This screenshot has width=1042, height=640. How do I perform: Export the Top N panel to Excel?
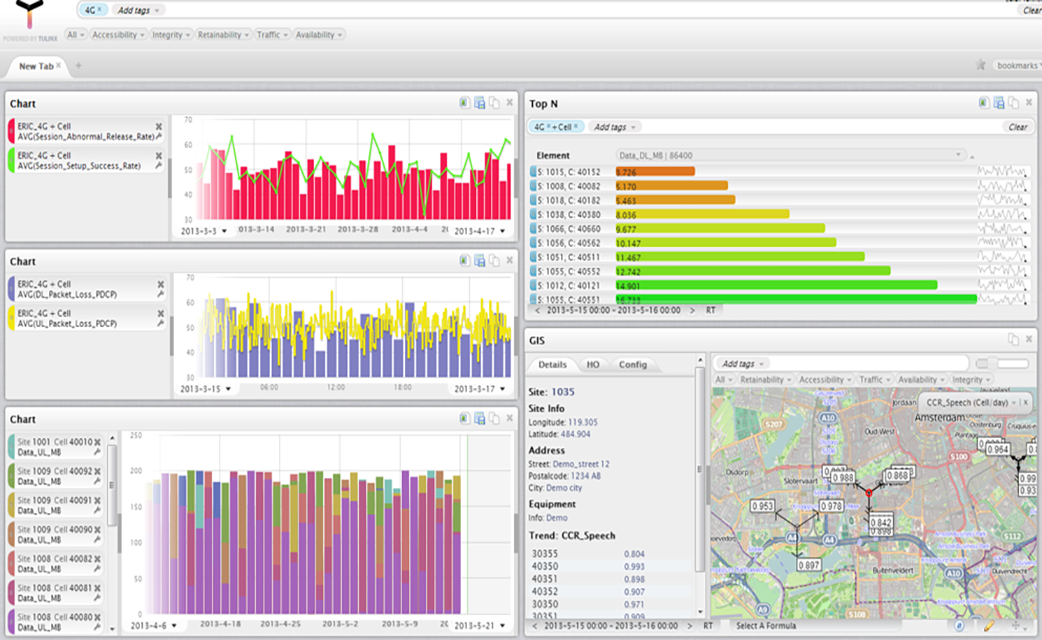coord(984,102)
